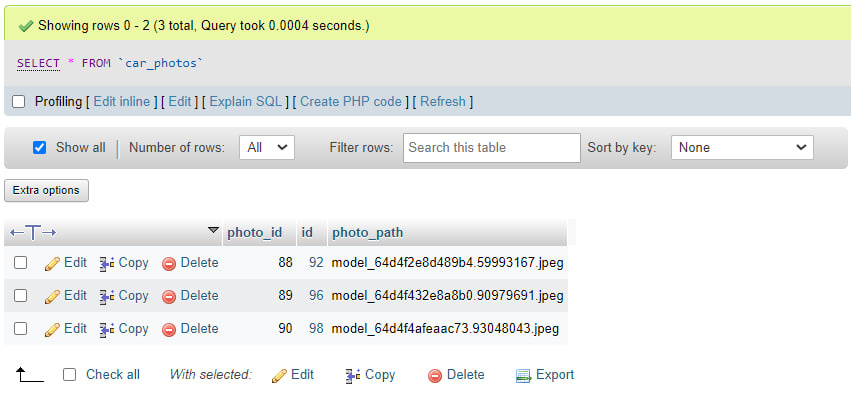
Task: Open the Sort by key dropdown
Action: pos(742,148)
